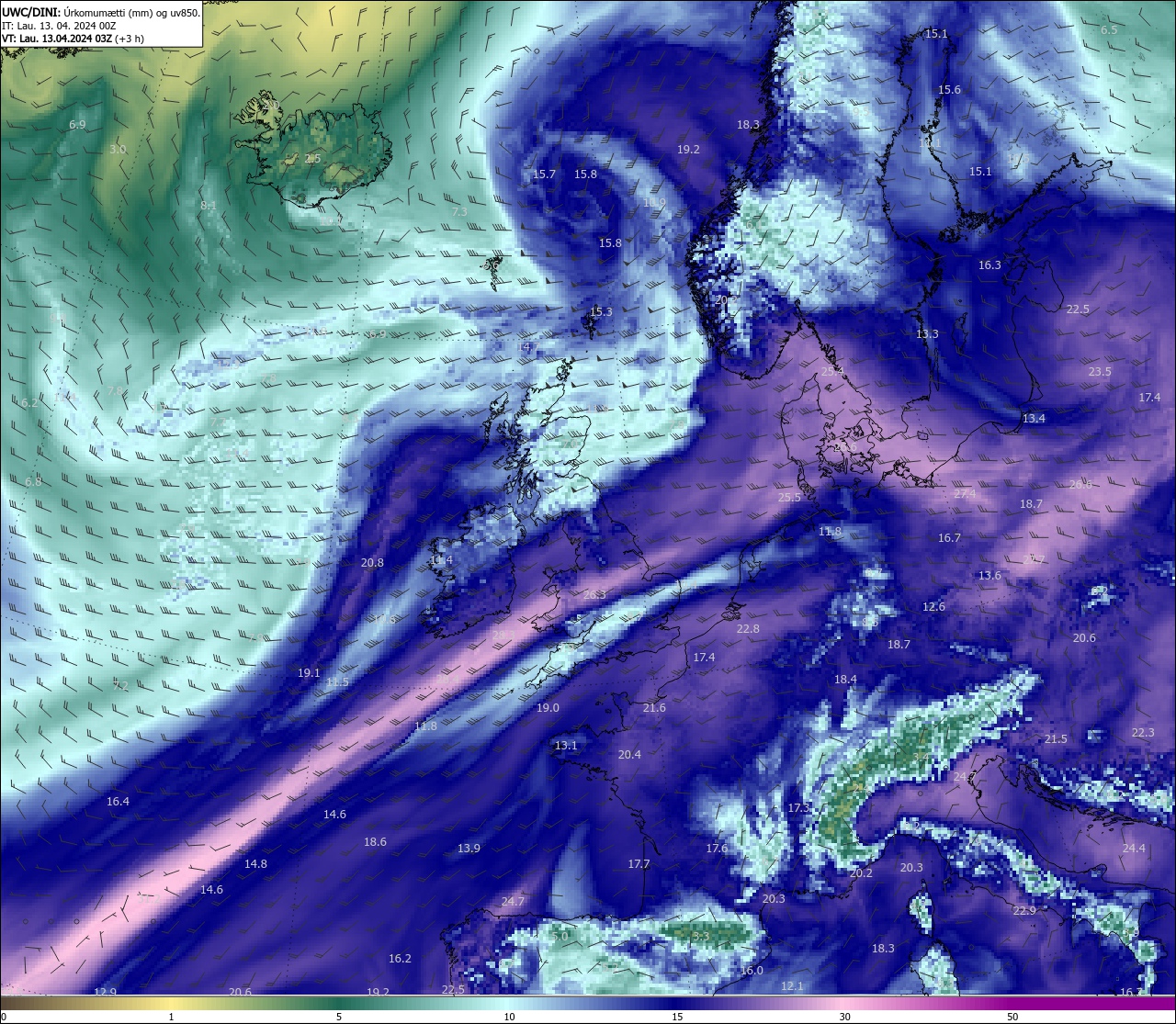1176x1024 pixels.
Task: Select the 18.4 value label
Action: click(845, 680)
